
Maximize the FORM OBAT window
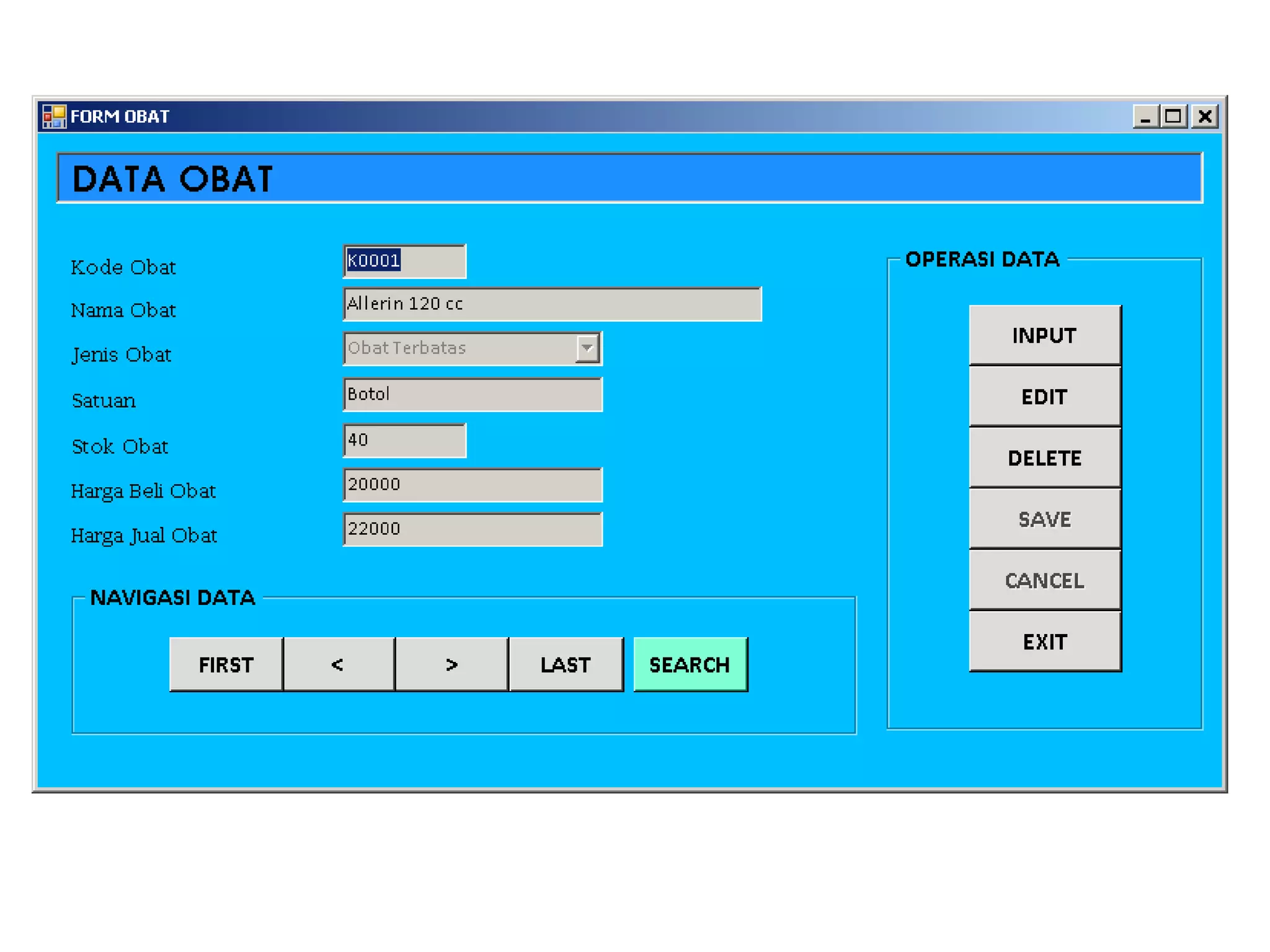coord(1173,117)
